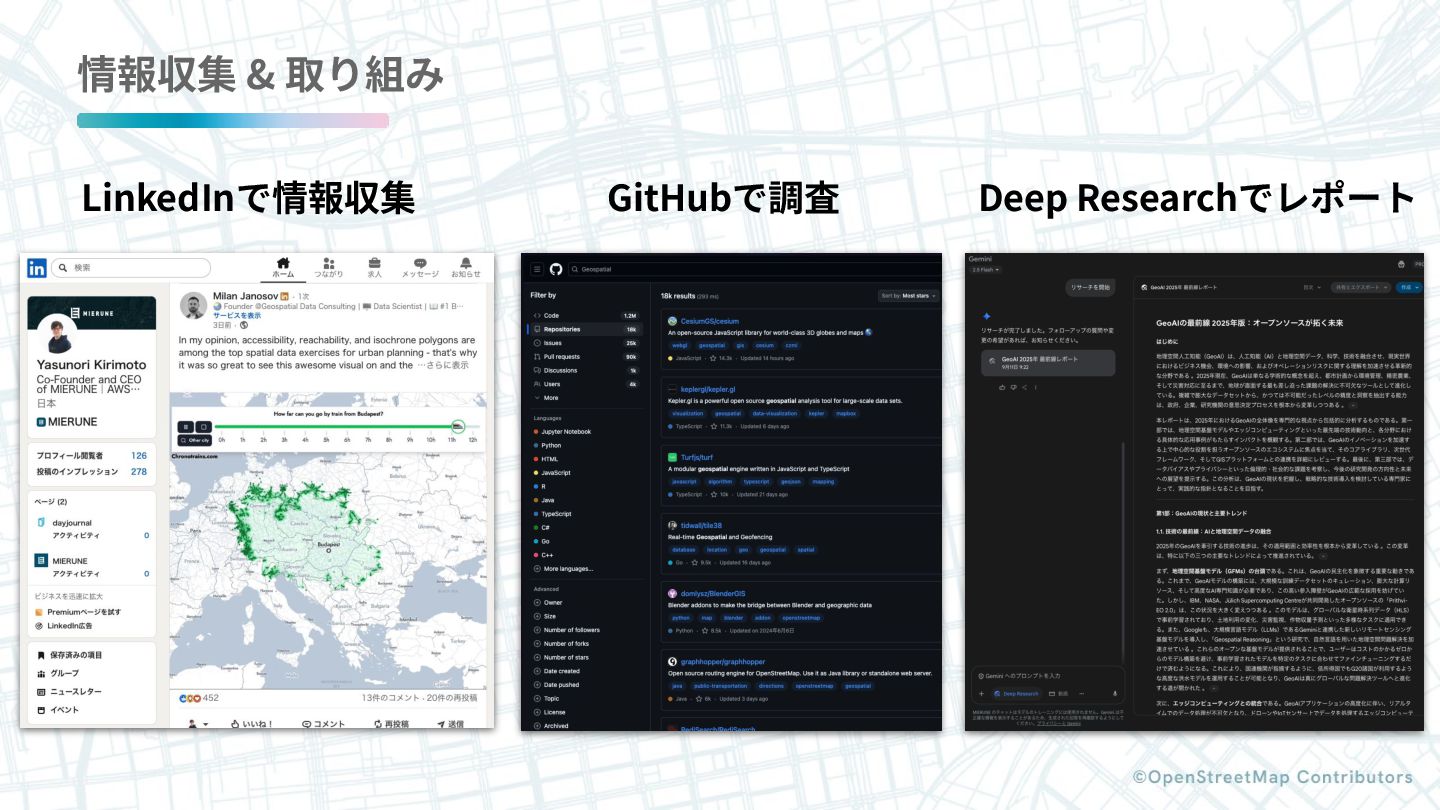
Task: Open the MIERUNE page in ページ list
Action: (69, 561)
